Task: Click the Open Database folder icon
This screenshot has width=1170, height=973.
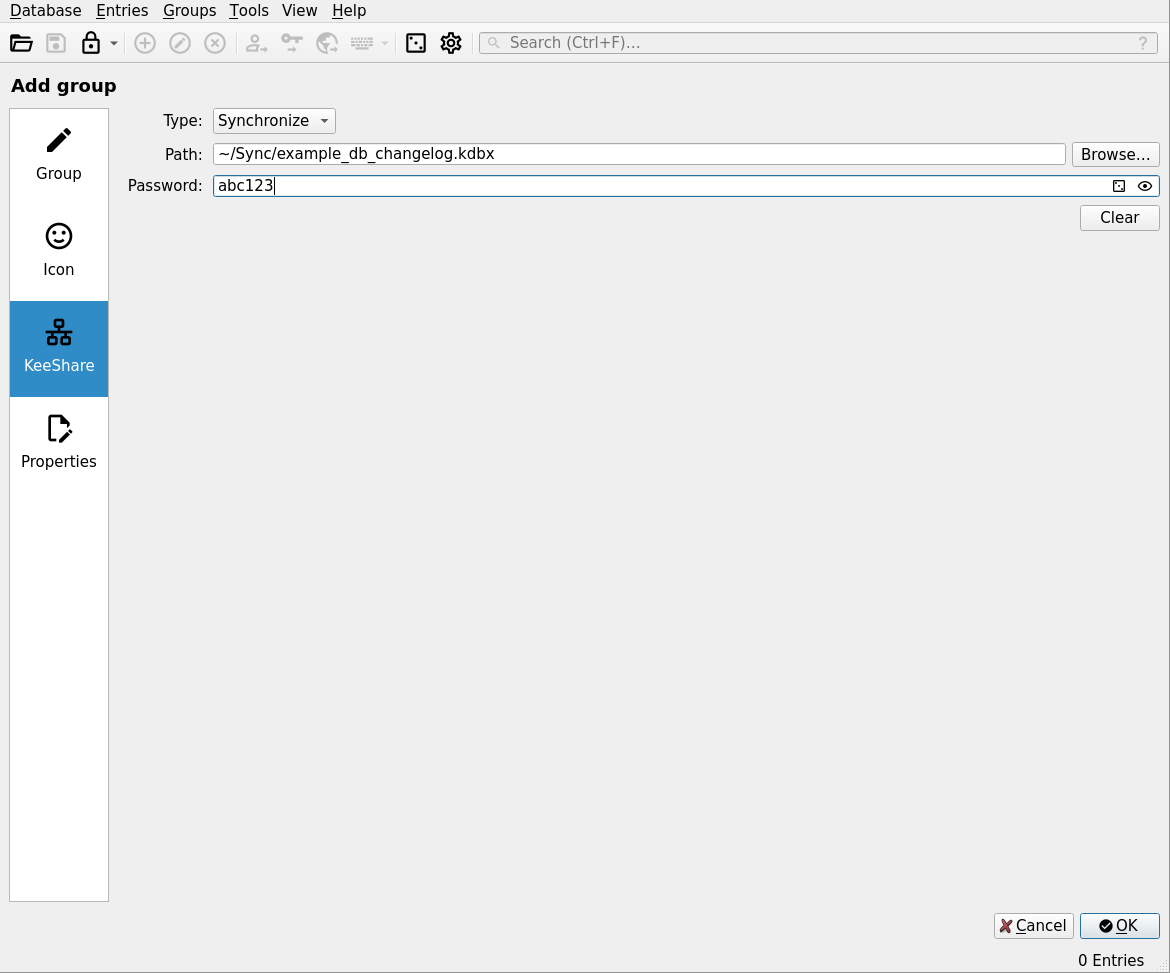Action: (21, 43)
